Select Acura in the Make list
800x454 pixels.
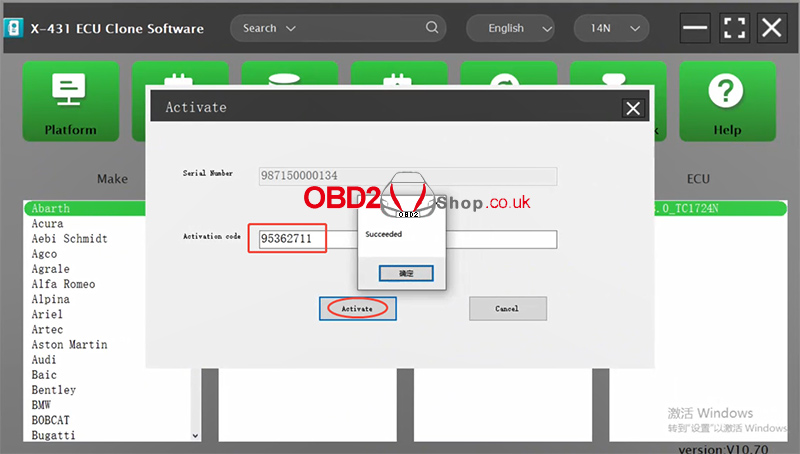(47, 223)
